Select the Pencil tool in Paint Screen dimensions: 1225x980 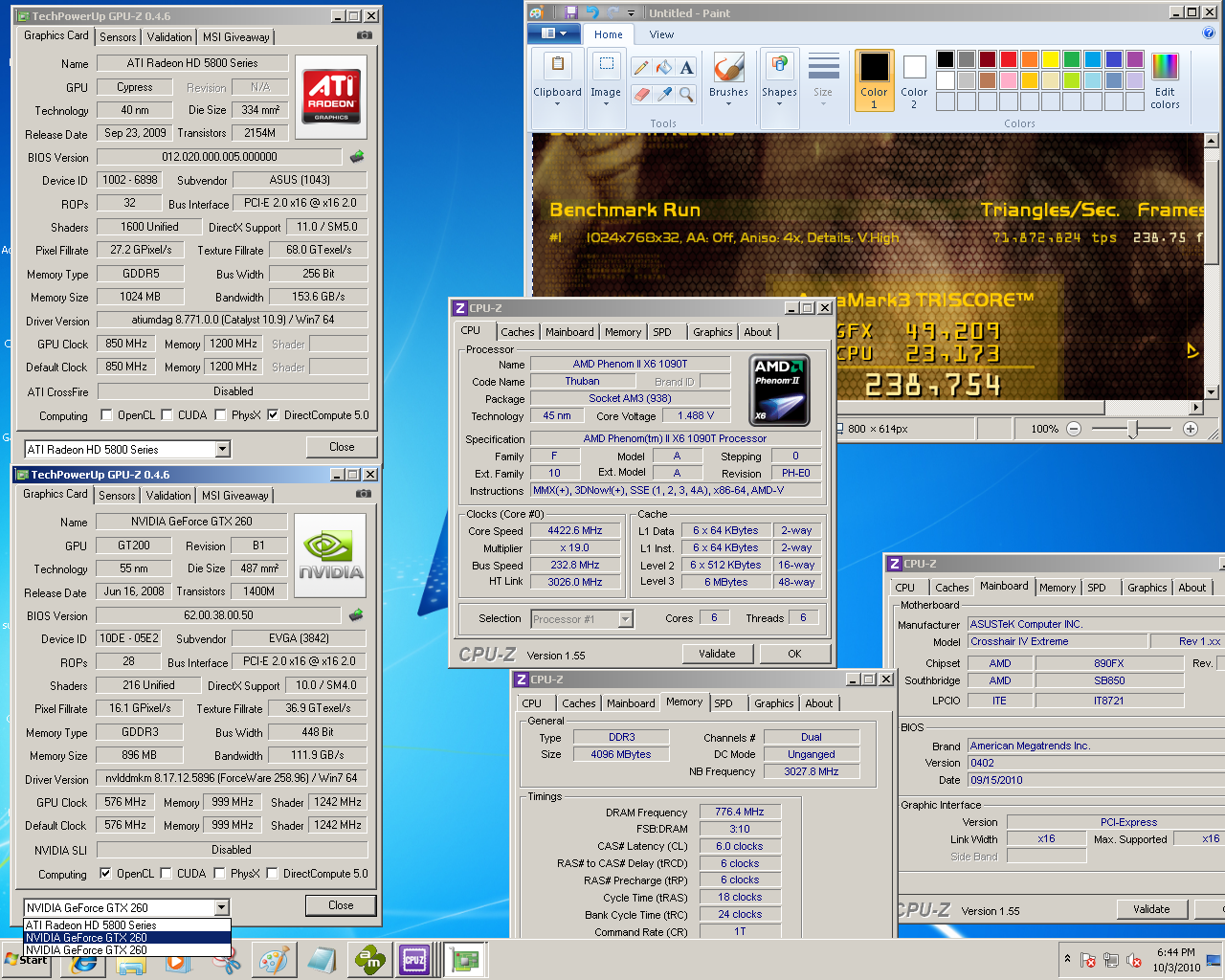pos(640,68)
